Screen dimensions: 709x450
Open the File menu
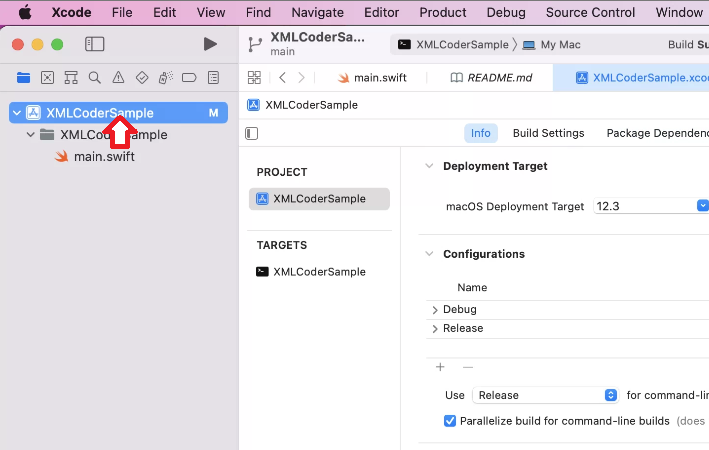[122, 12]
